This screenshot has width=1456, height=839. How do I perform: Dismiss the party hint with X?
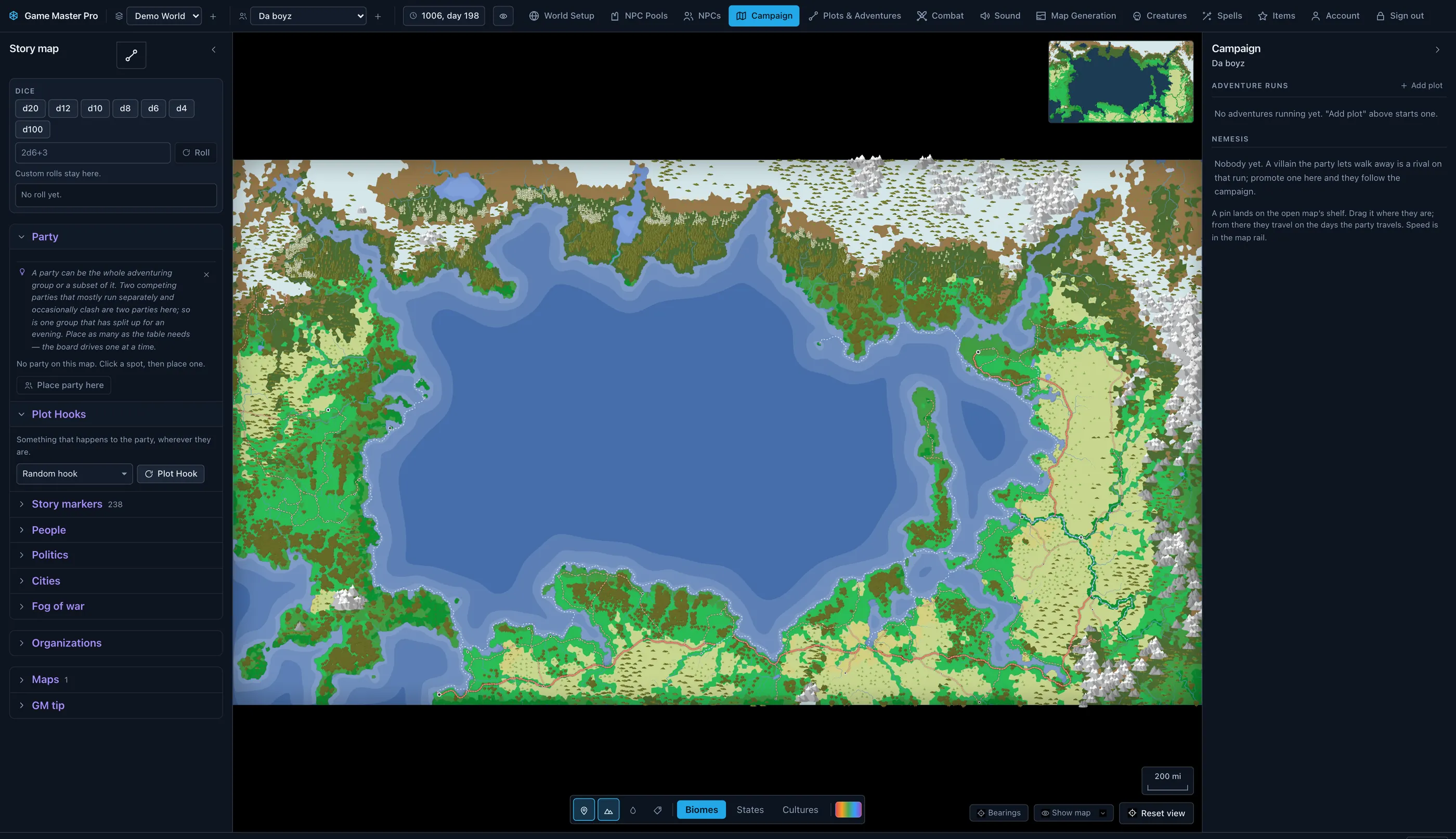pyautogui.click(x=206, y=275)
